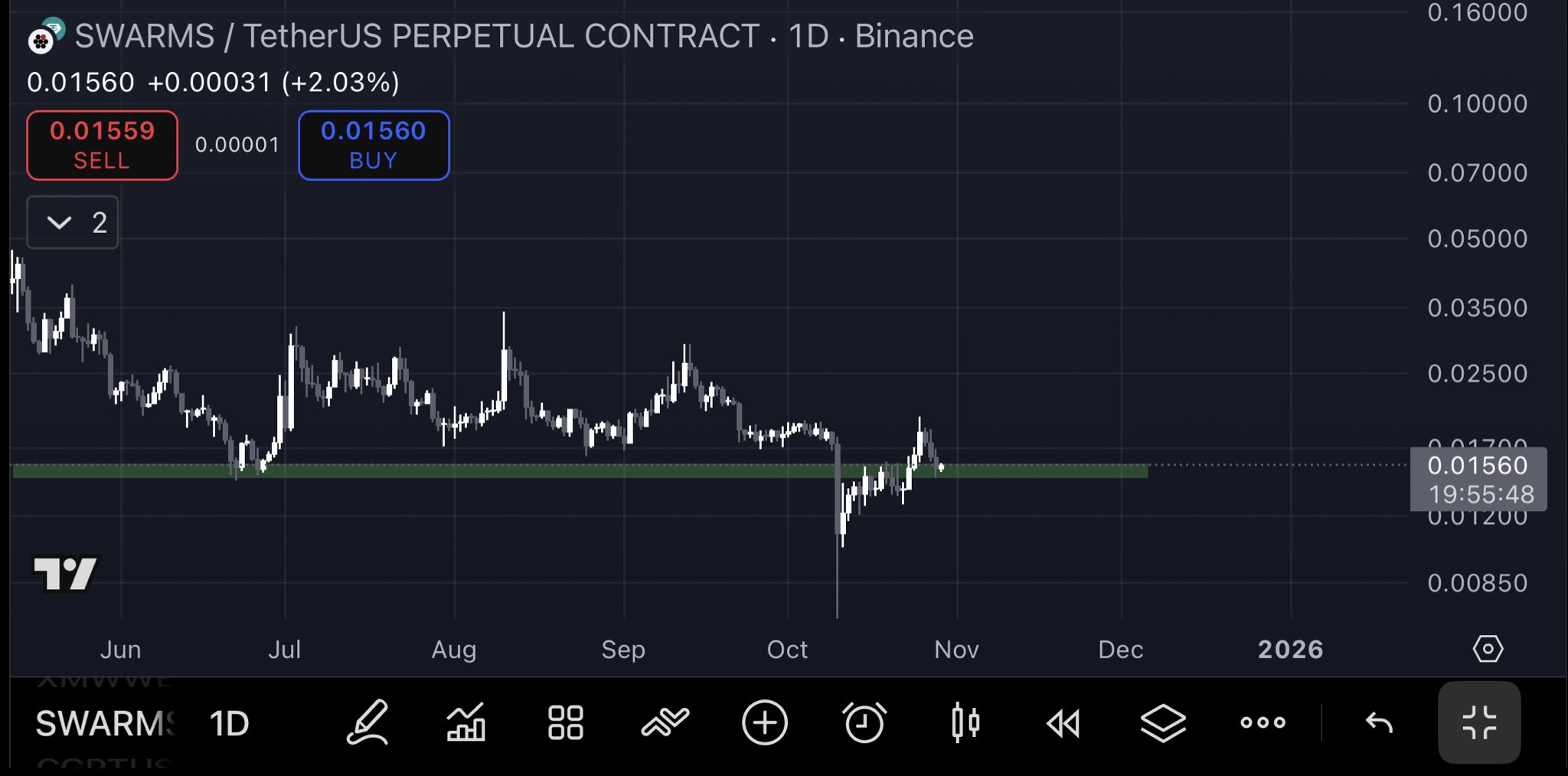Add symbol with plus circle icon
The image size is (1568, 776).
[765, 722]
